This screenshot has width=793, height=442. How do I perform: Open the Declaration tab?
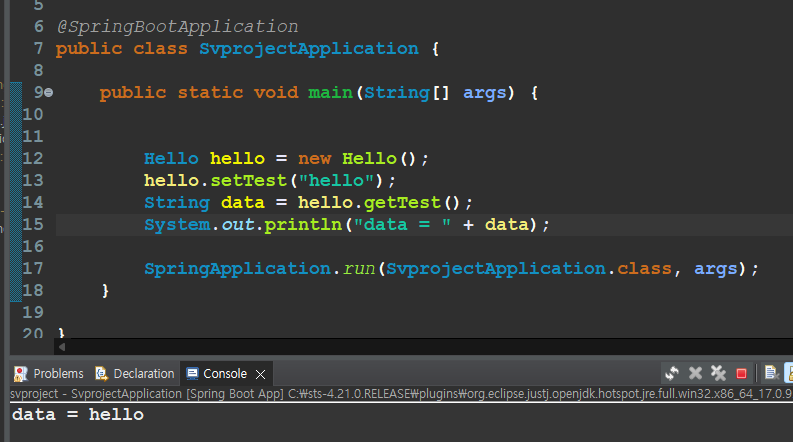[135, 374]
